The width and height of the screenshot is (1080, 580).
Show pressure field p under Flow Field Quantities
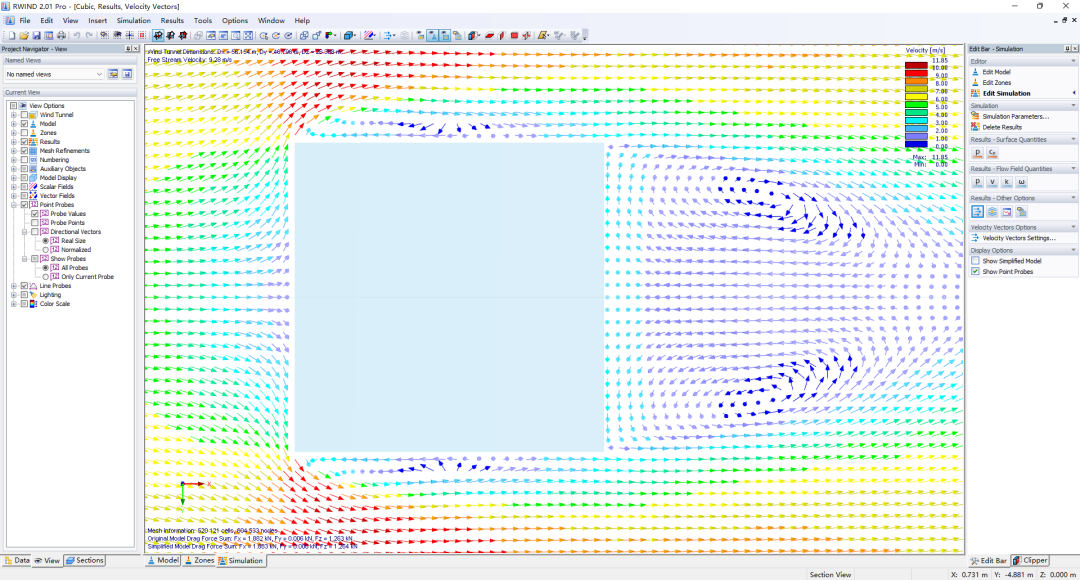coord(977,182)
